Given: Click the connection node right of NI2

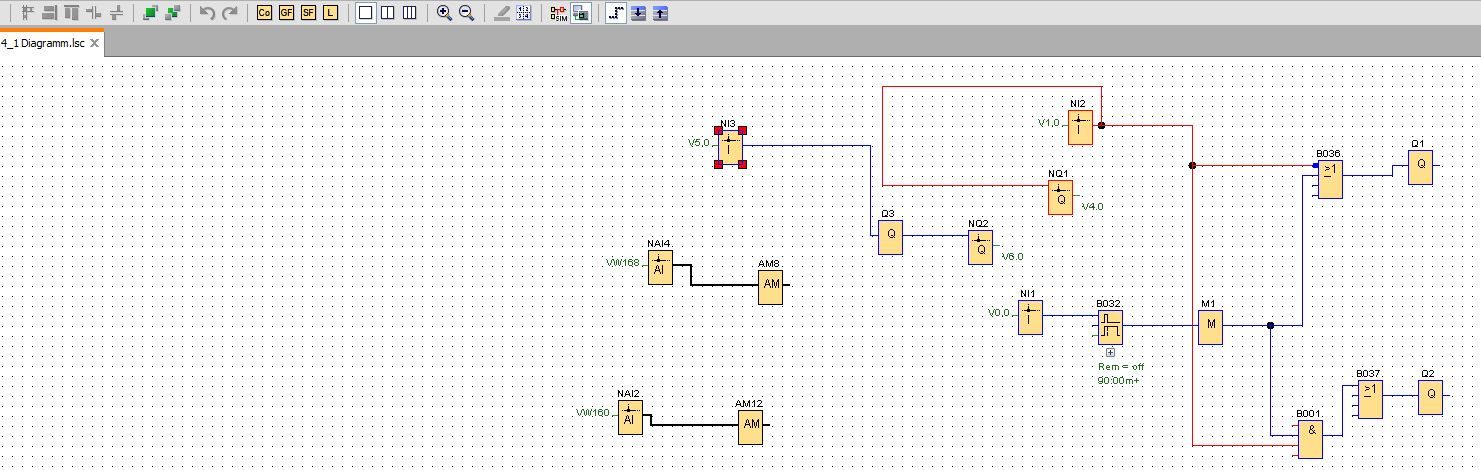Looking at the screenshot, I should [x=1102, y=125].
